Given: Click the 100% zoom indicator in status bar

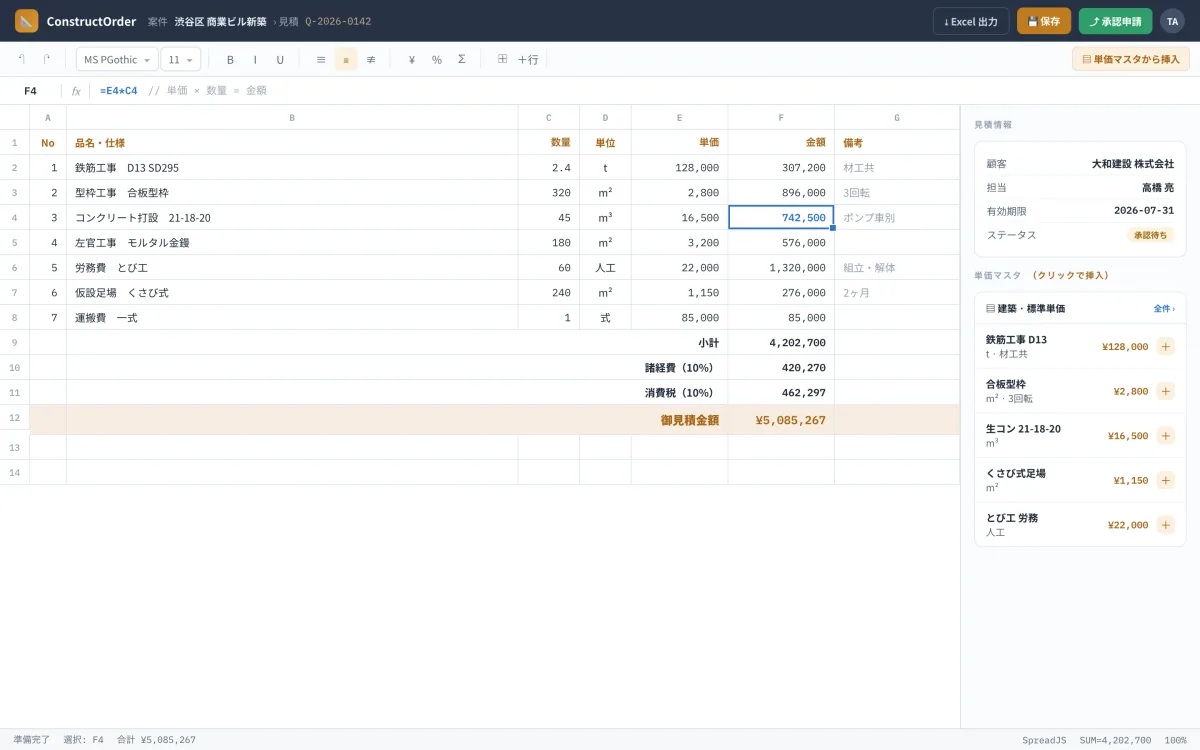Looking at the screenshot, I should (1175, 740).
